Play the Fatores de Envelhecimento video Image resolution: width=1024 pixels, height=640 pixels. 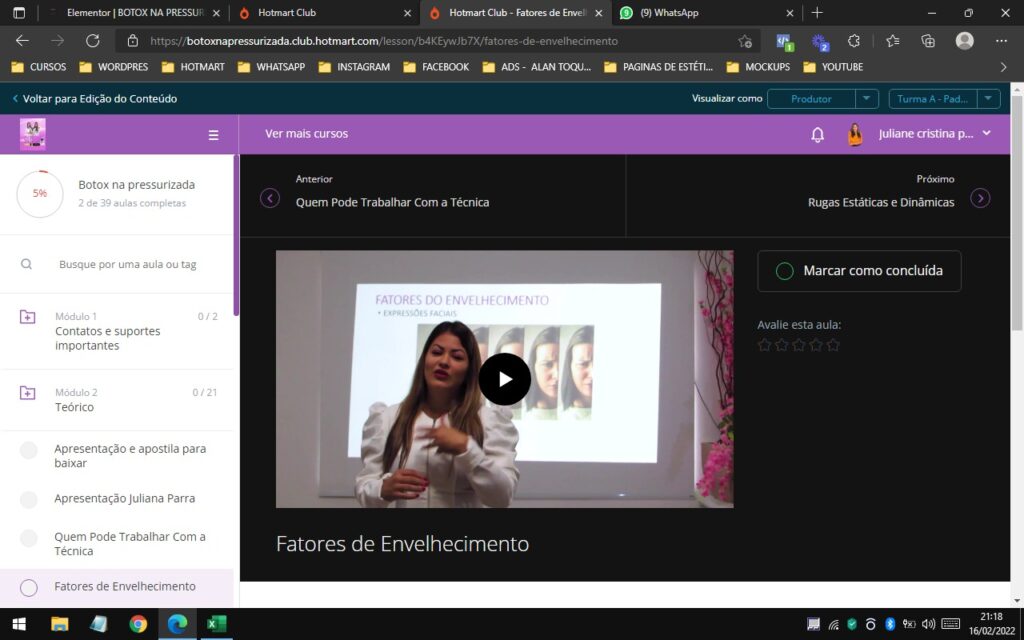coord(504,379)
